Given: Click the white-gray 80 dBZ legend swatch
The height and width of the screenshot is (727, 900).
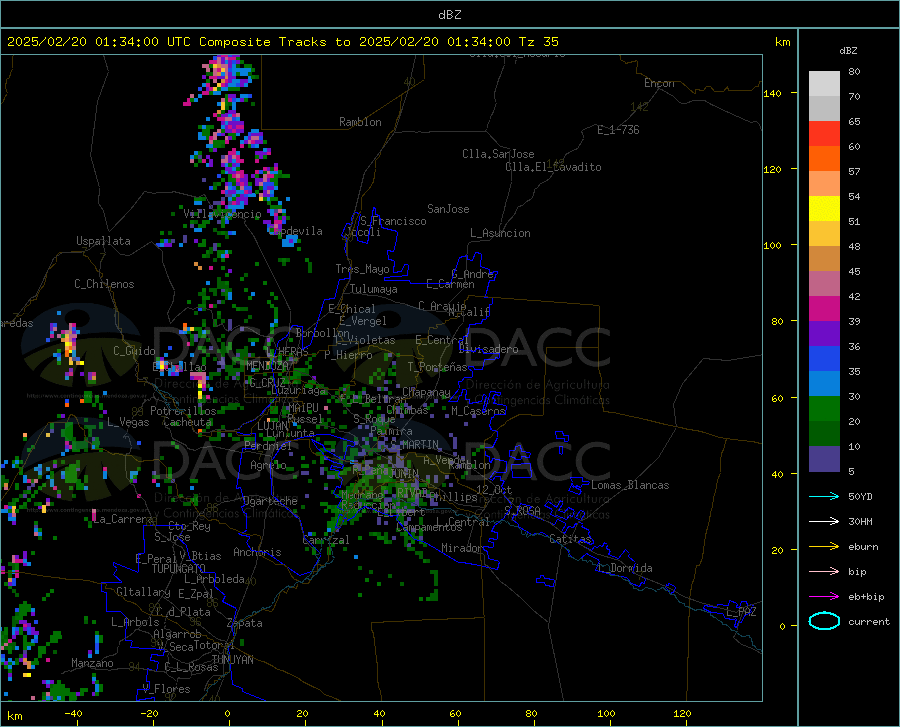Looking at the screenshot, I should [824, 83].
